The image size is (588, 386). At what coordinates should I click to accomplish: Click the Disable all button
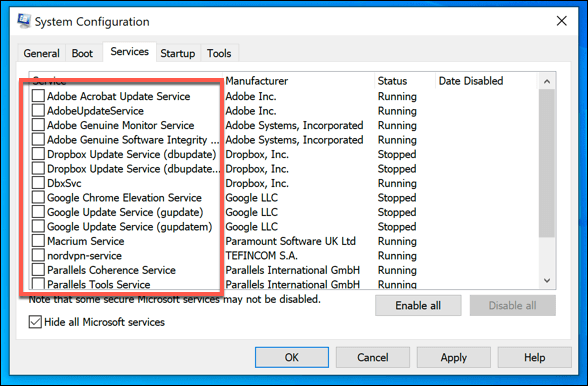coord(512,305)
